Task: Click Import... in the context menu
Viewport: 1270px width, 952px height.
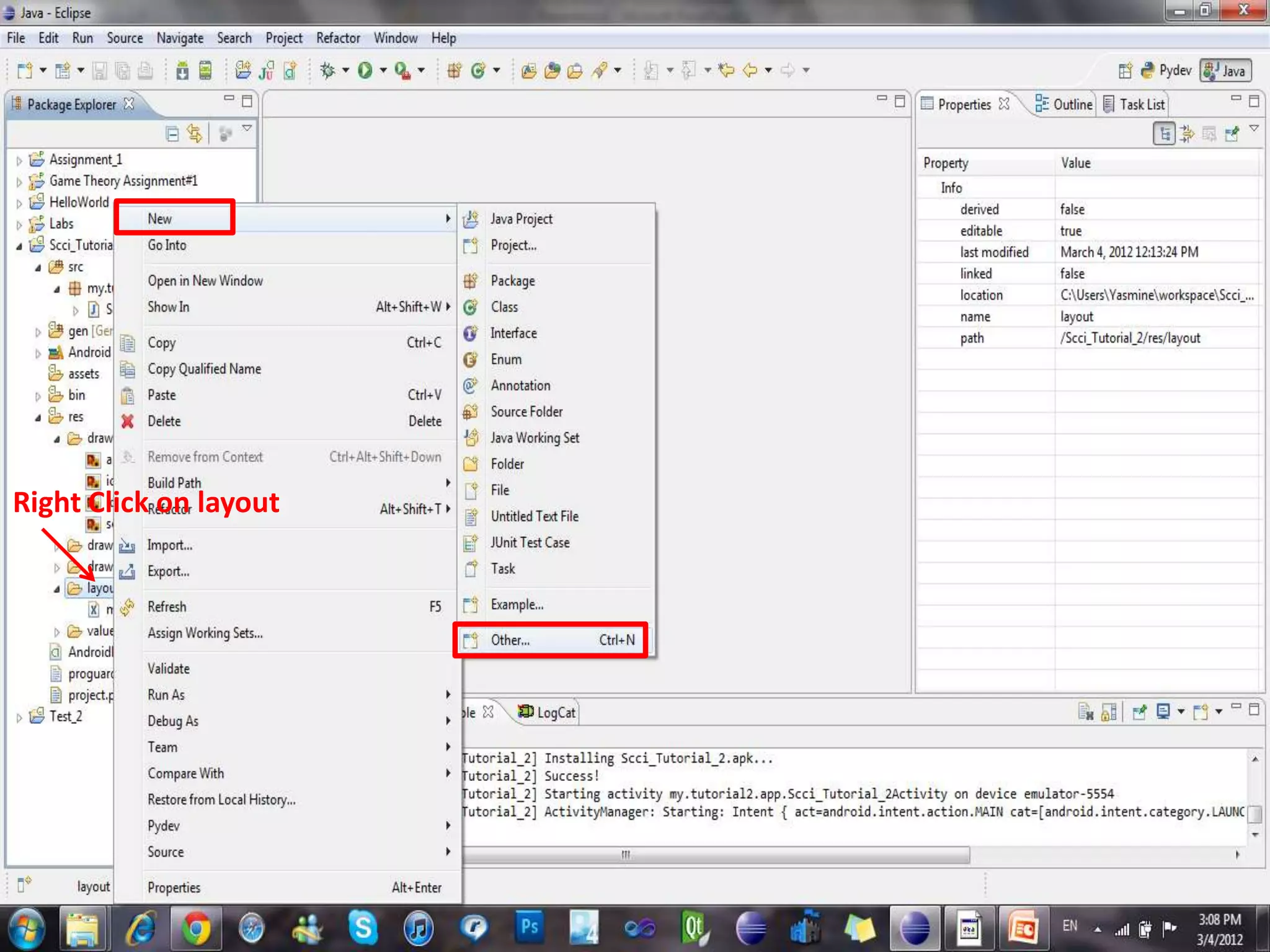Action: click(286, 545)
